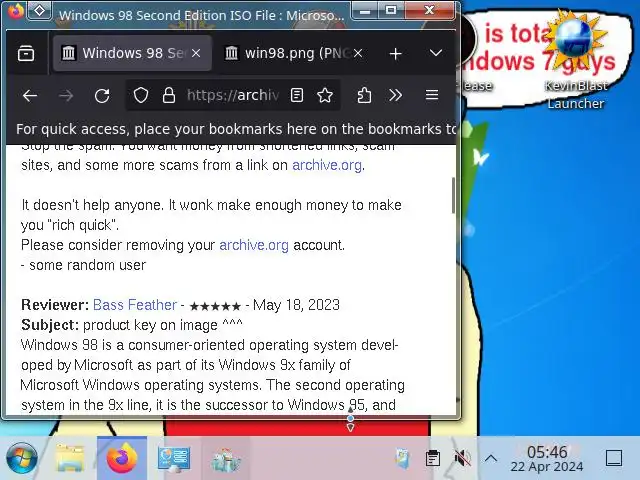Close the Windows 98 Se tab
This screenshot has width=640, height=480.
pos(196,53)
